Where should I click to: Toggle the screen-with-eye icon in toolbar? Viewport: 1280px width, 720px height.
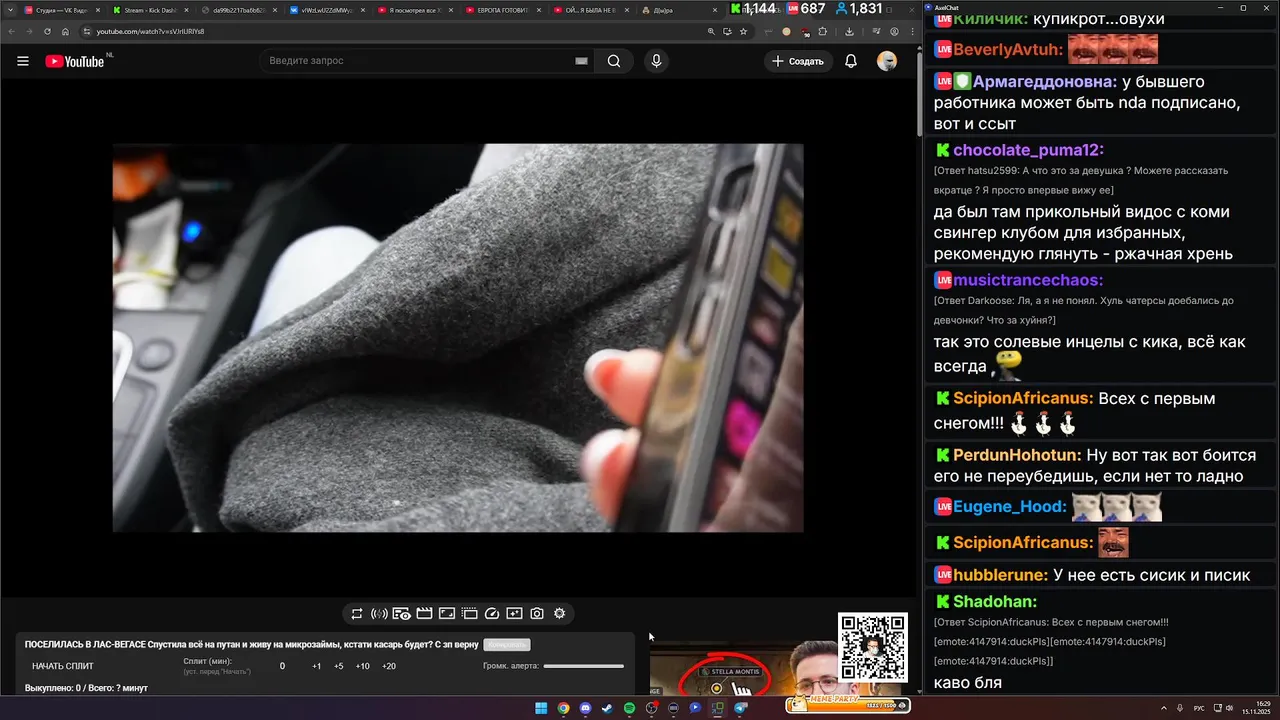401,614
